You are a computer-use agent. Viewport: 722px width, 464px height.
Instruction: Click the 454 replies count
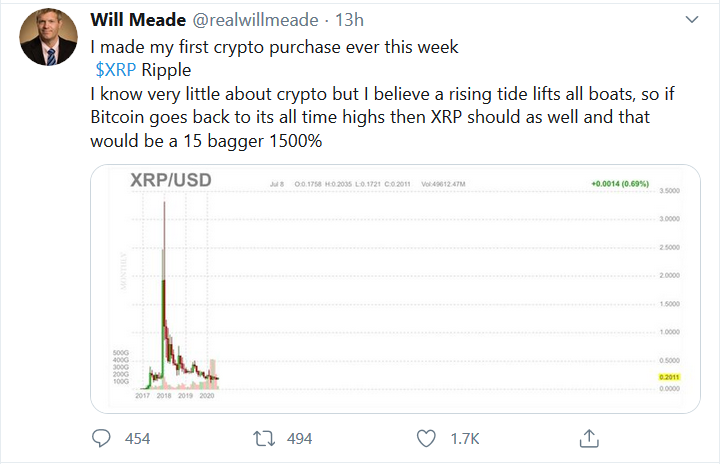click(x=137, y=439)
